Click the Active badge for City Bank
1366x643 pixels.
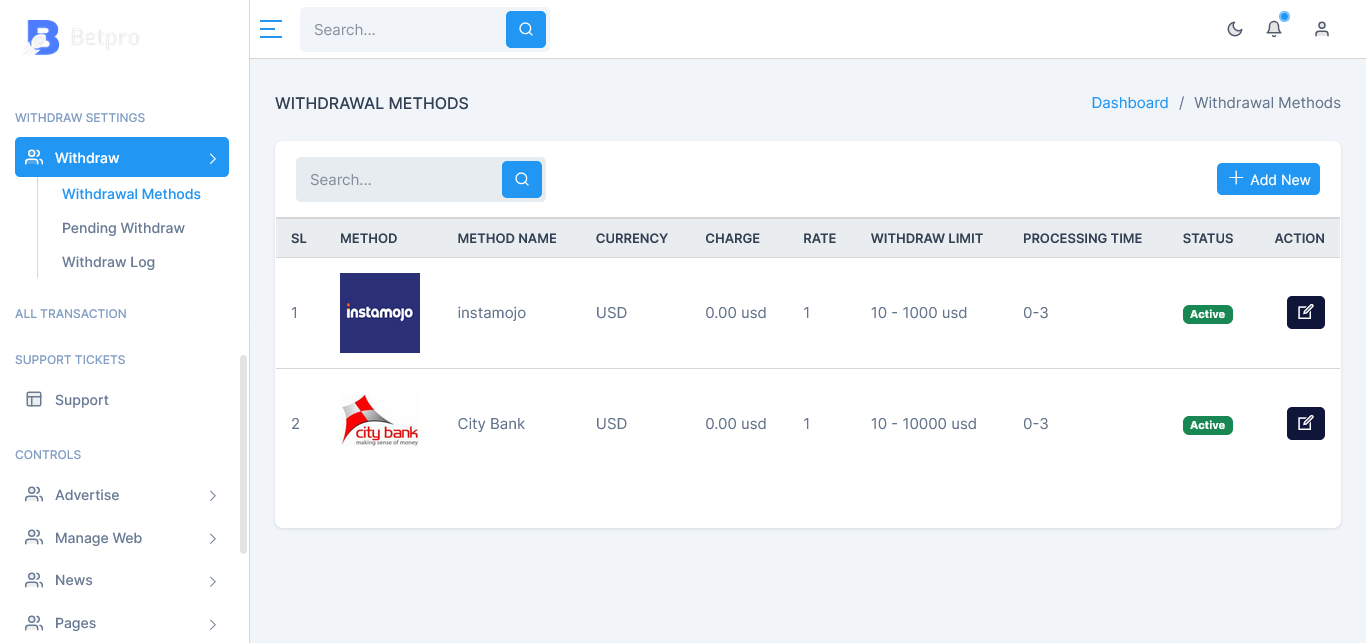click(x=1207, y=425)
